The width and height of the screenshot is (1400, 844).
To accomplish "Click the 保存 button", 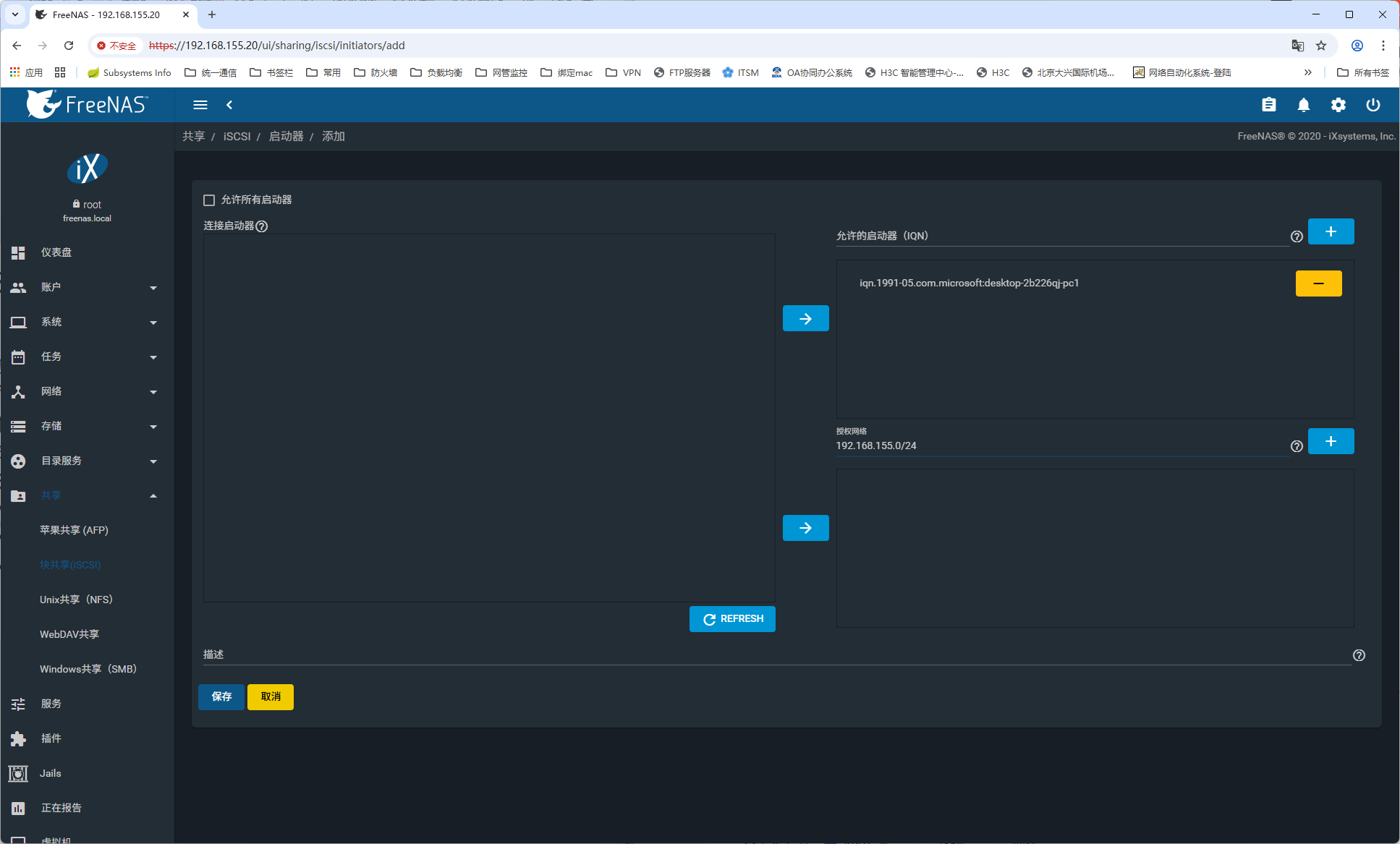I will tap(221, 696).
